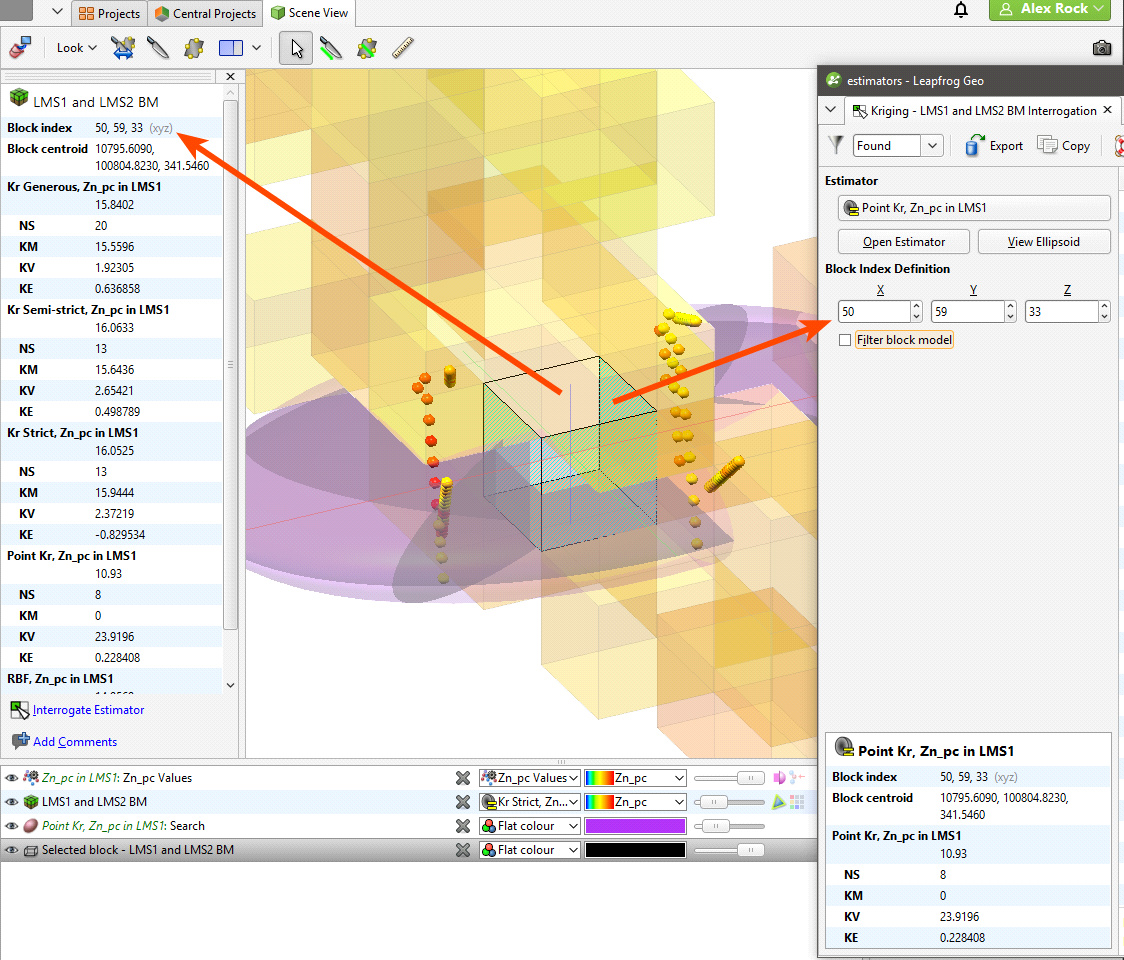Remove Selected block object from scene

click(463, 850)
